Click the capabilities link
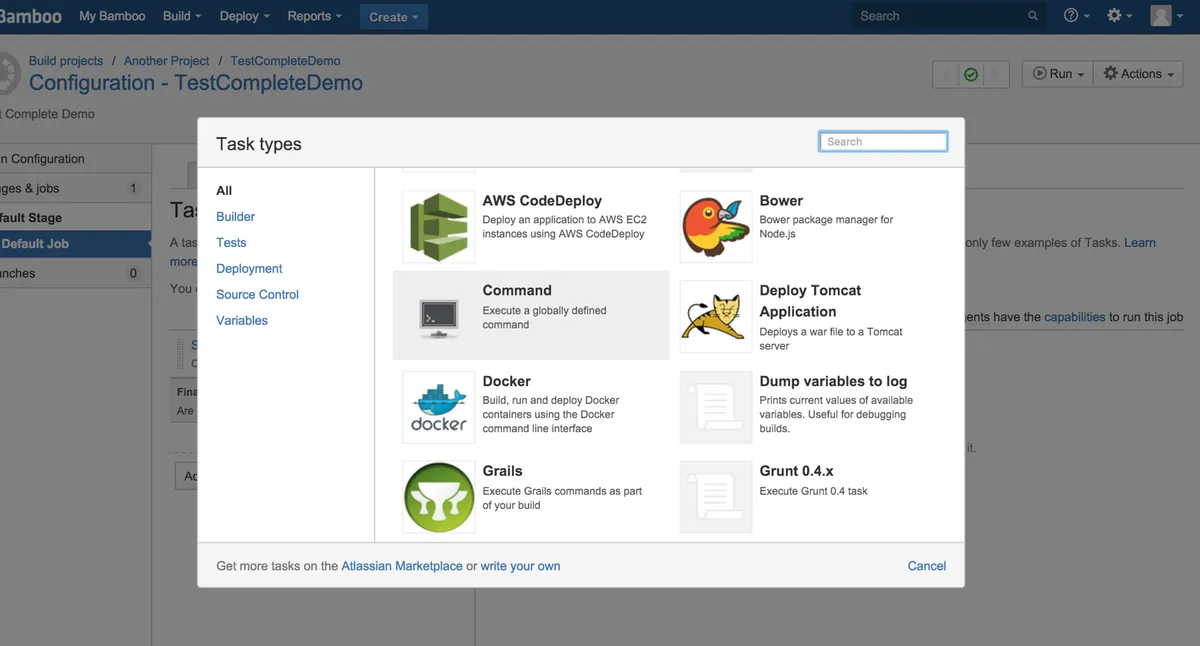This screenshot has width=1200, height=646. 1075,317
